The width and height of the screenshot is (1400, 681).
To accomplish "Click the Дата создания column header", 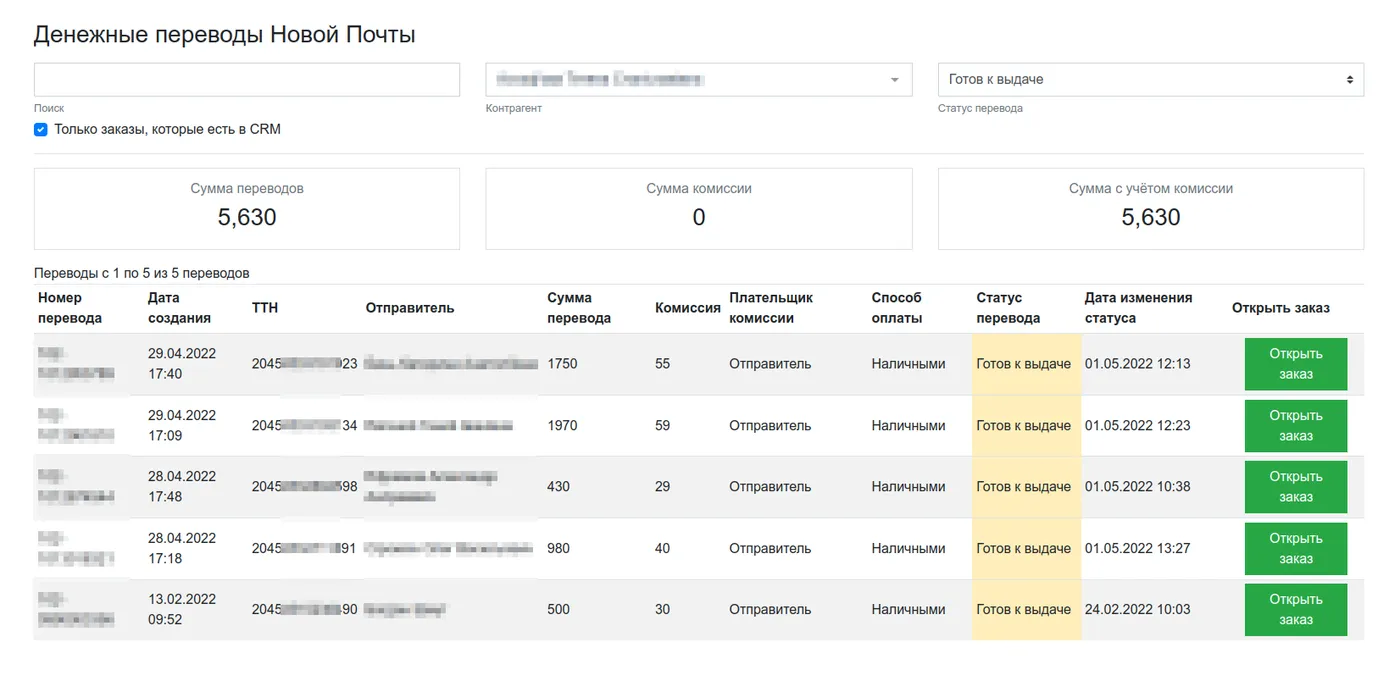I will [x=179, y=308].
